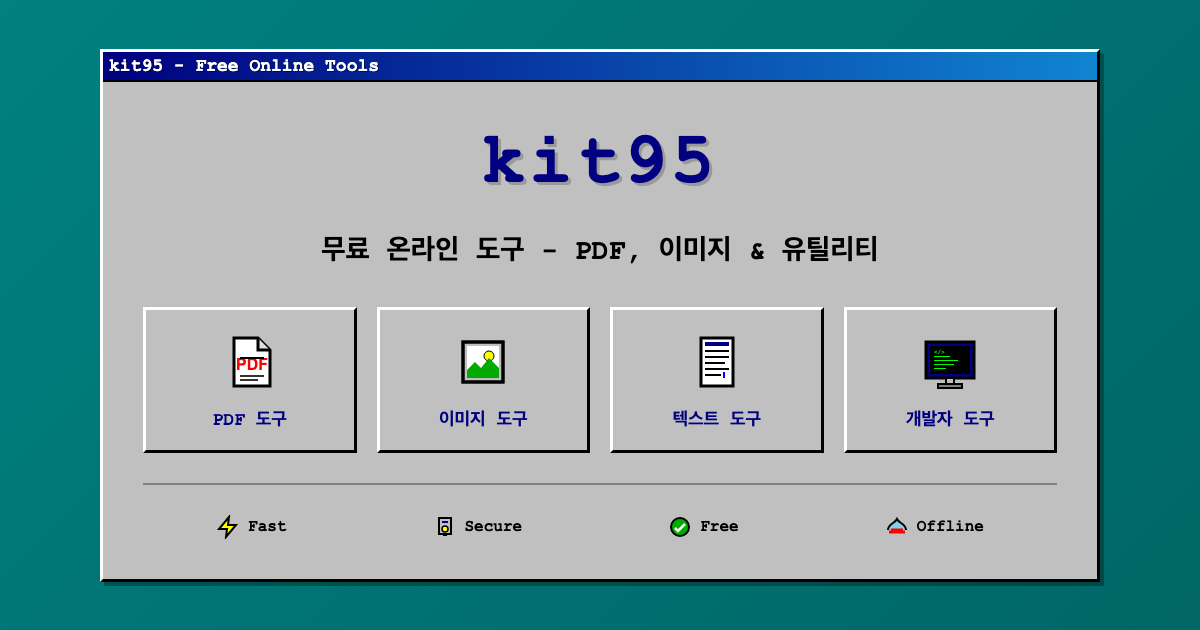
Task: Click the Fast feature text
Action: (267, 526)
